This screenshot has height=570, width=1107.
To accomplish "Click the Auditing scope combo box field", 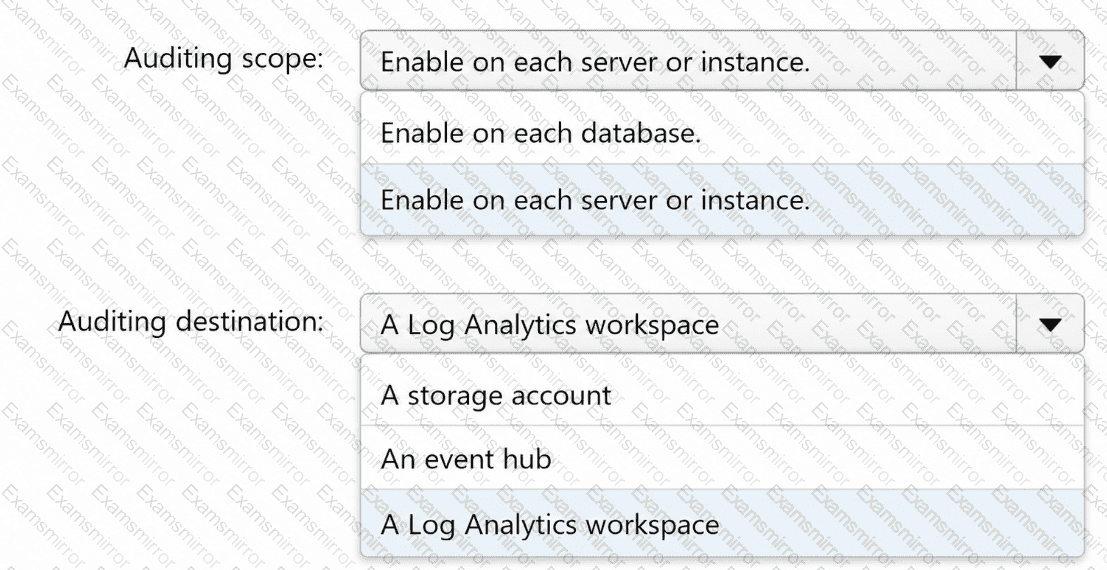I will point(722,61).
